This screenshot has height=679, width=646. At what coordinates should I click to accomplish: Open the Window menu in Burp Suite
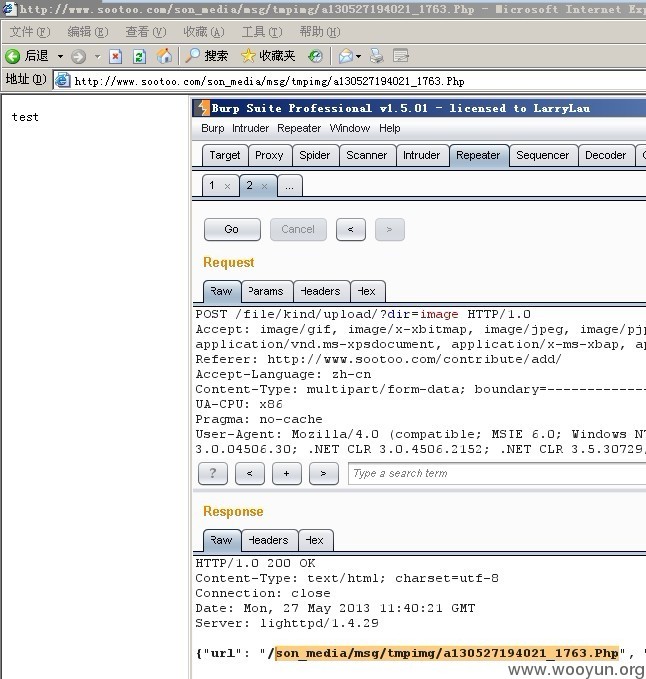350,128
